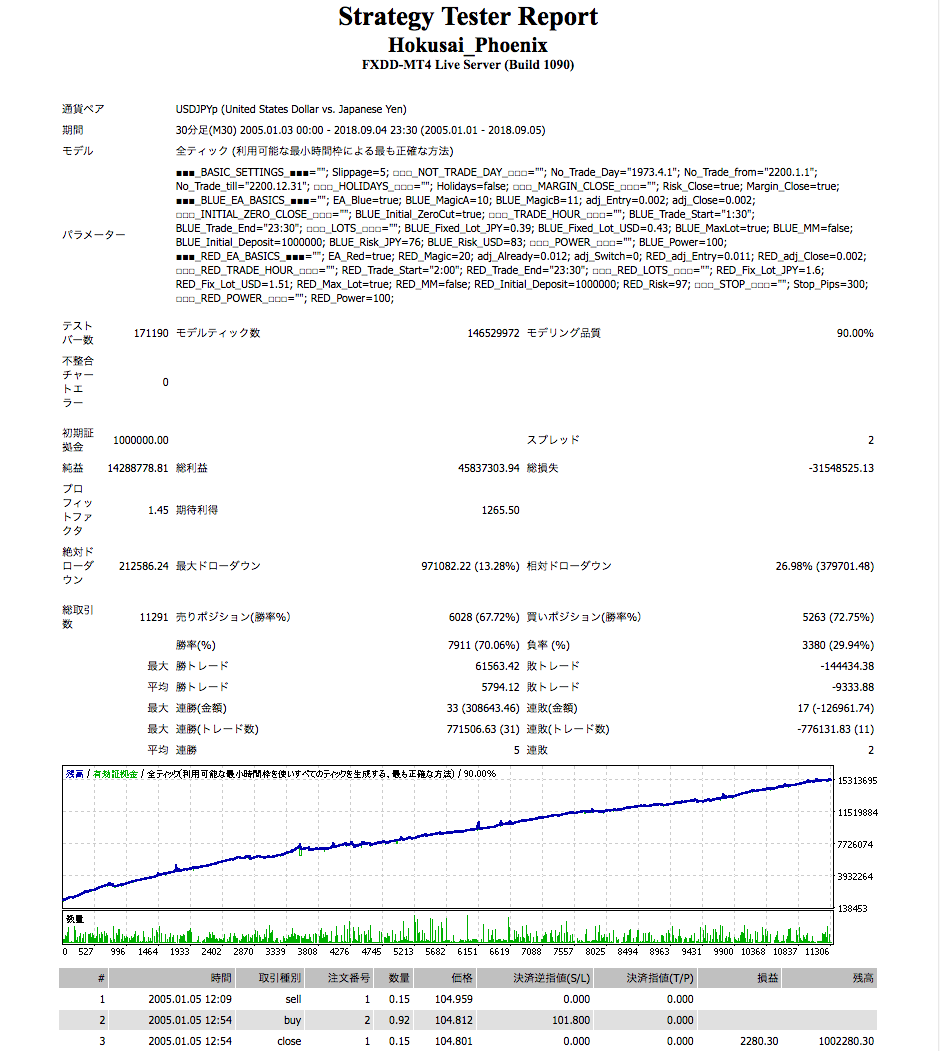Click the total trades value 11291
Viewport: 940px width, 1051px height.
(154, 617)
